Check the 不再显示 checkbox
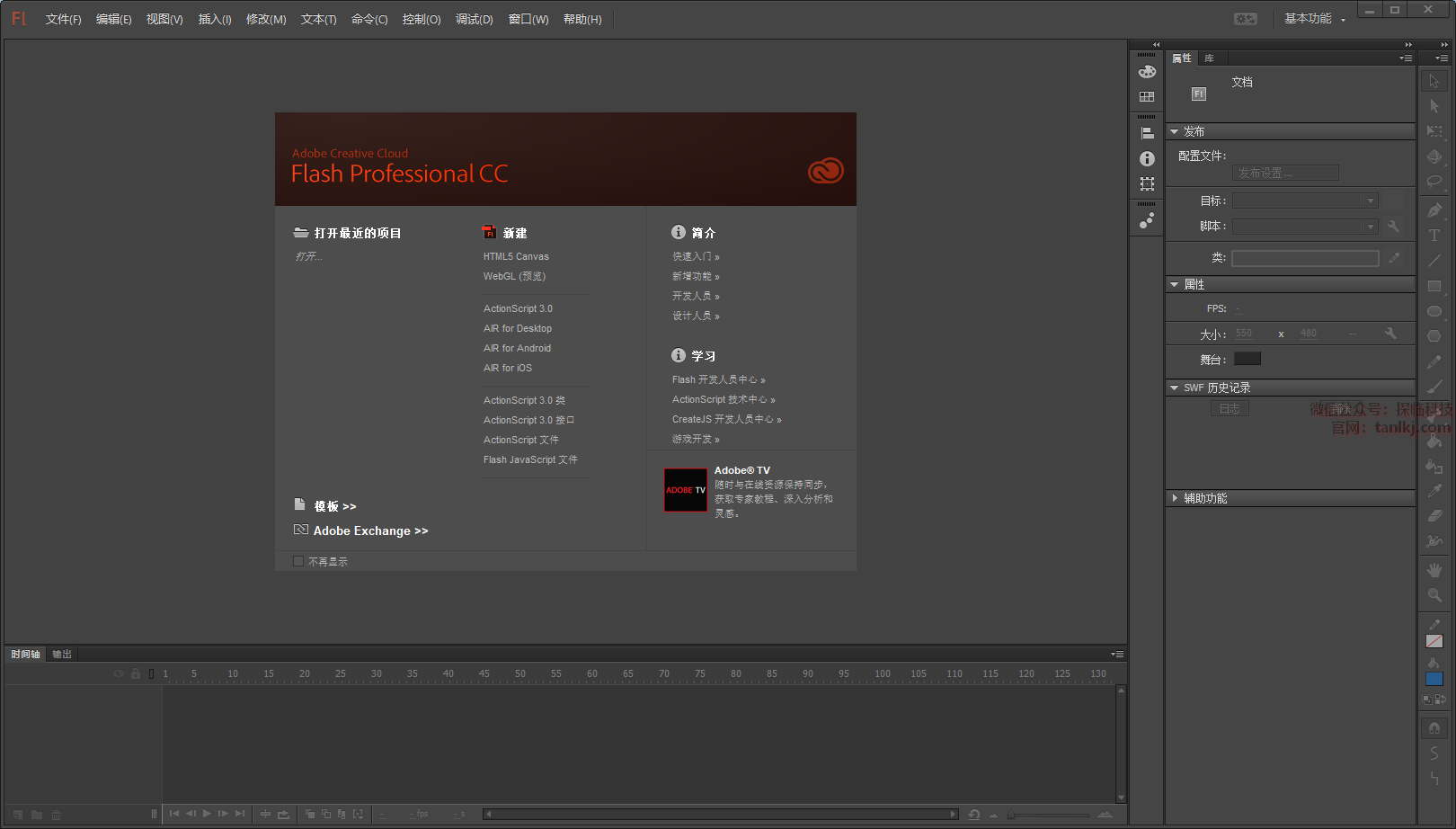The height and width of the screenshot is (829, 1456). tap(298, 561)
